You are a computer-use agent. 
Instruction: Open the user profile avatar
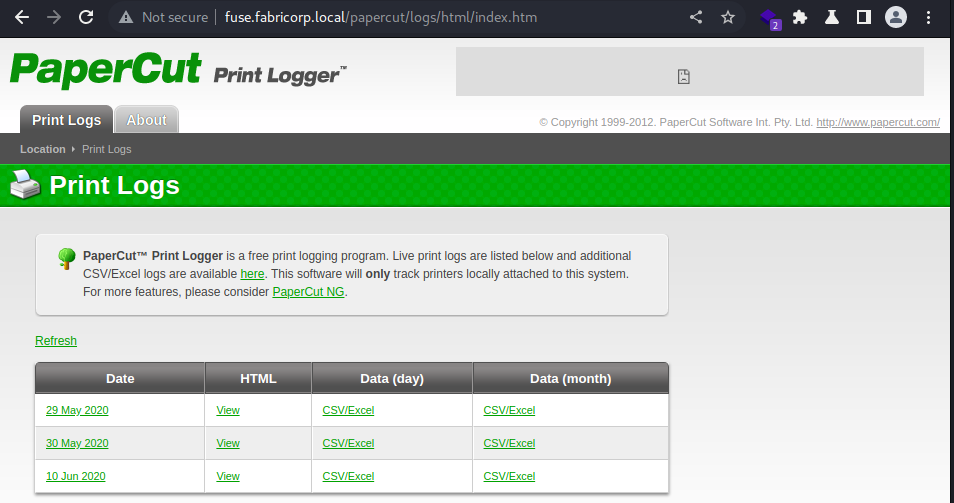tap(896, 17)
